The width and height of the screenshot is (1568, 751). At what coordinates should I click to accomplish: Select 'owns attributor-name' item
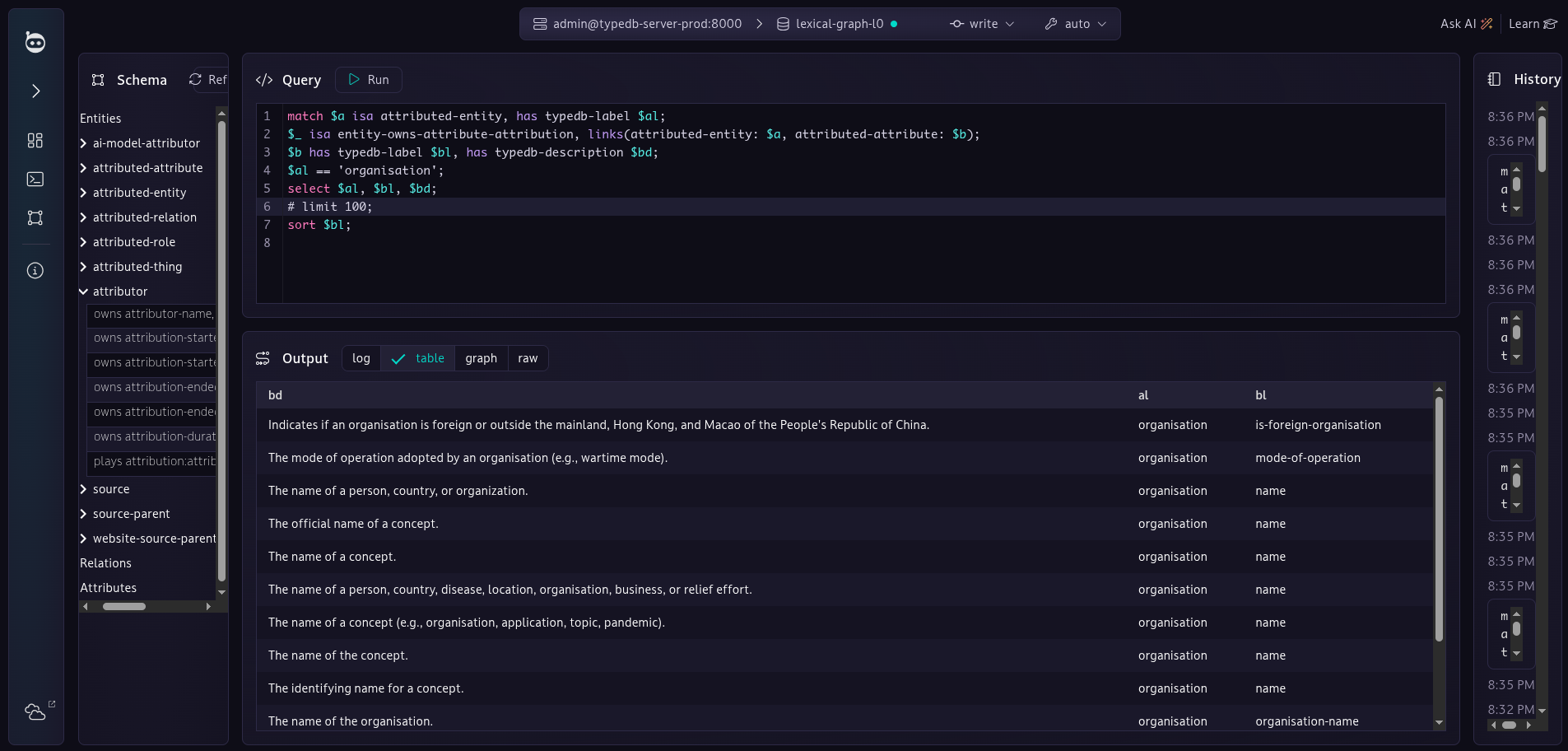tap(152, 314)
